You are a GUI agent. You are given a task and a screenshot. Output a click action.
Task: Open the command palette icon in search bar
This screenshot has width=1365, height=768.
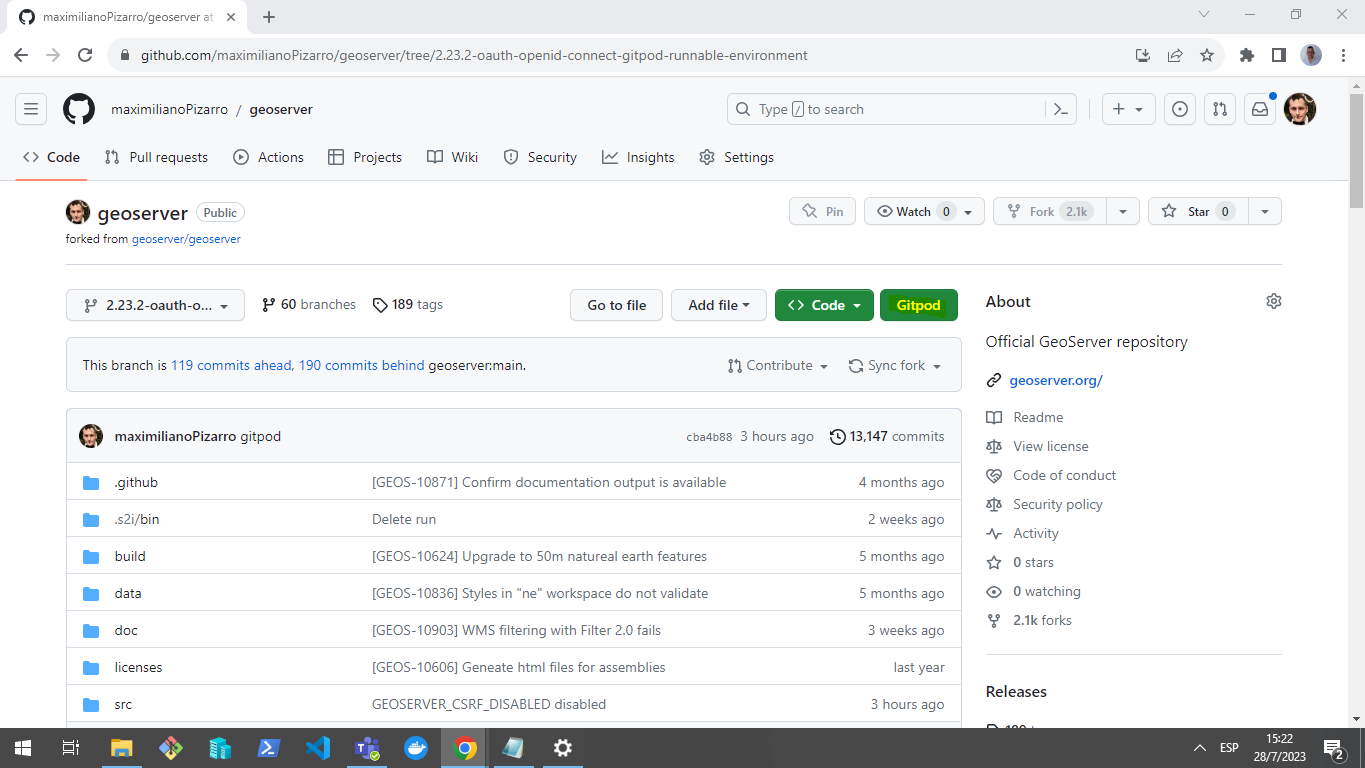1060,109
